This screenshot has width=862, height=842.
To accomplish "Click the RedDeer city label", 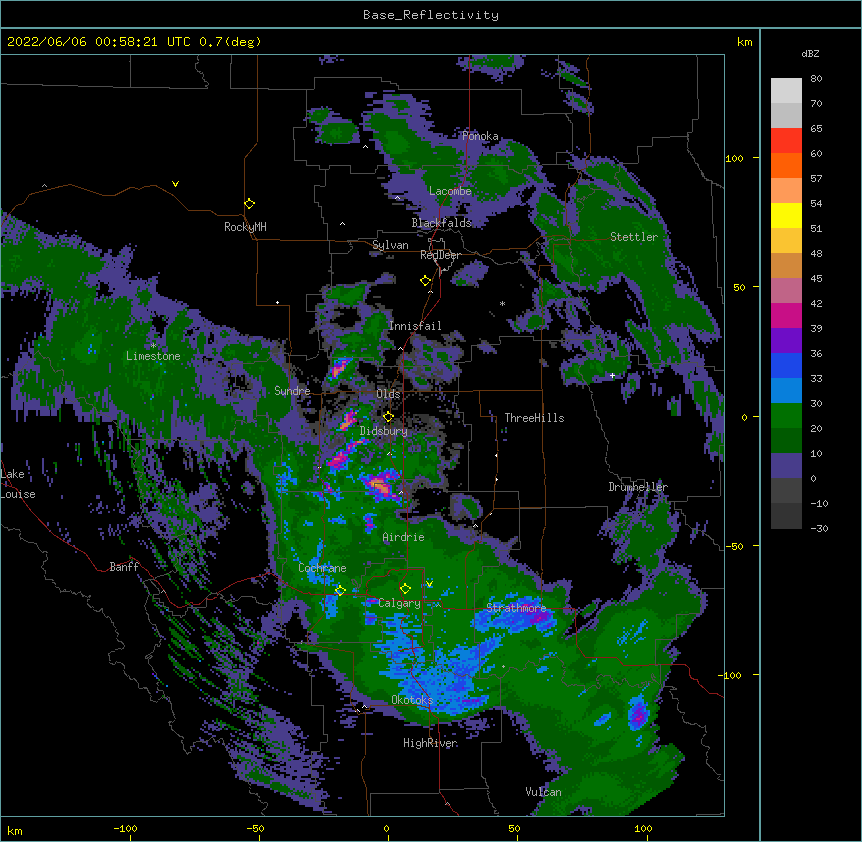I will 440,255.
